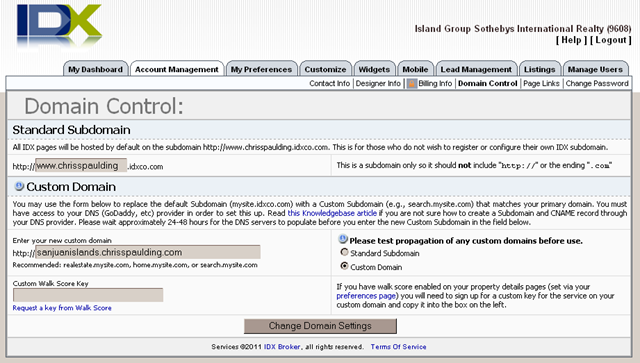Viewport: 640px width, 363px height.
Task: Open the Manage Users tab
Action: [595, 69]
